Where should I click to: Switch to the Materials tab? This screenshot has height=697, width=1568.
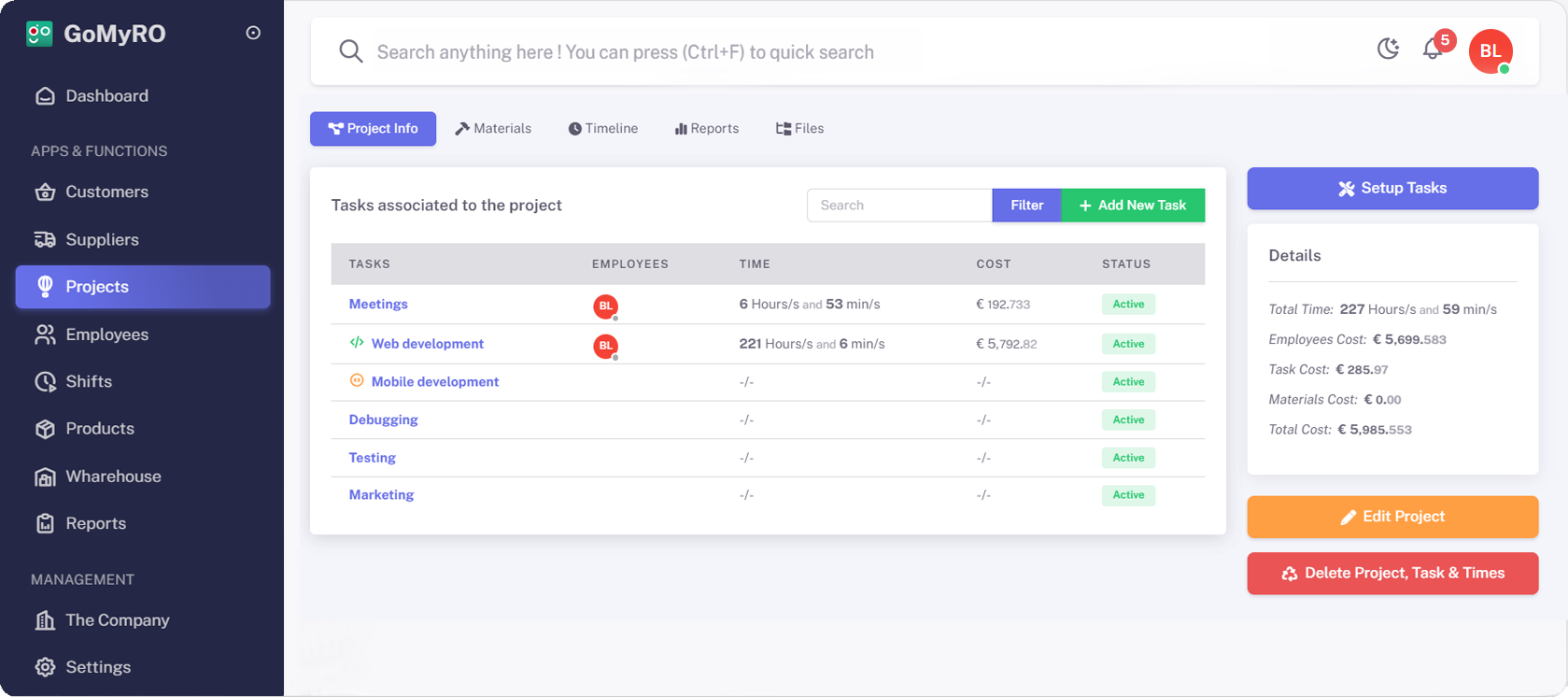point(493,129)
